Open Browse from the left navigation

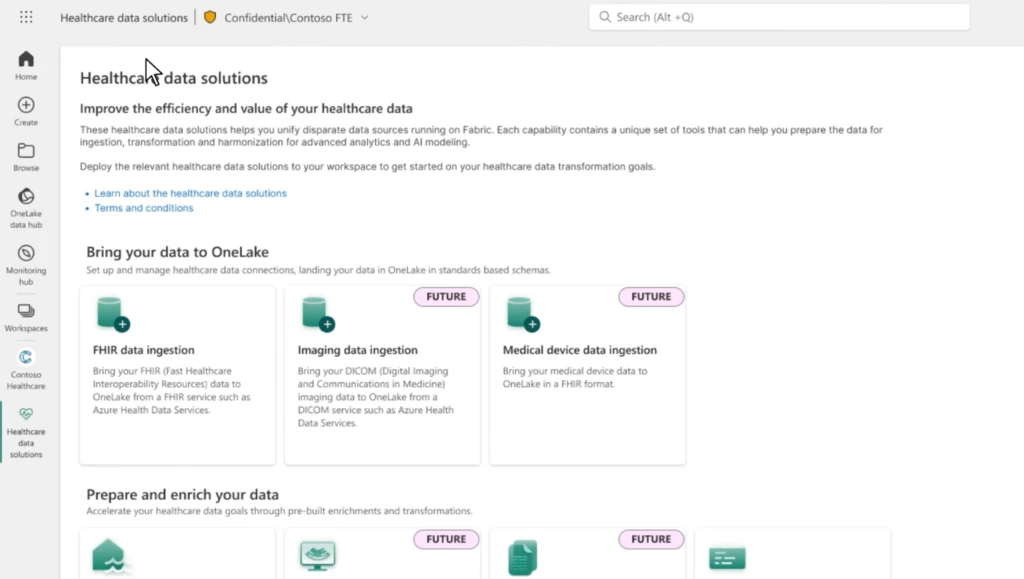coord(25,152)
